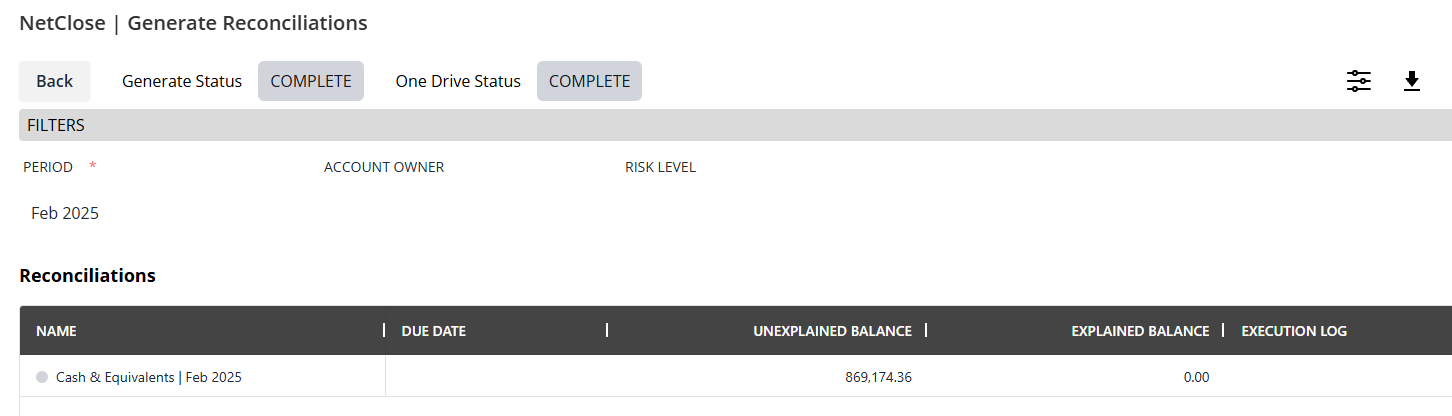Open the Period filter showing Feb 2025

(65, 213)
